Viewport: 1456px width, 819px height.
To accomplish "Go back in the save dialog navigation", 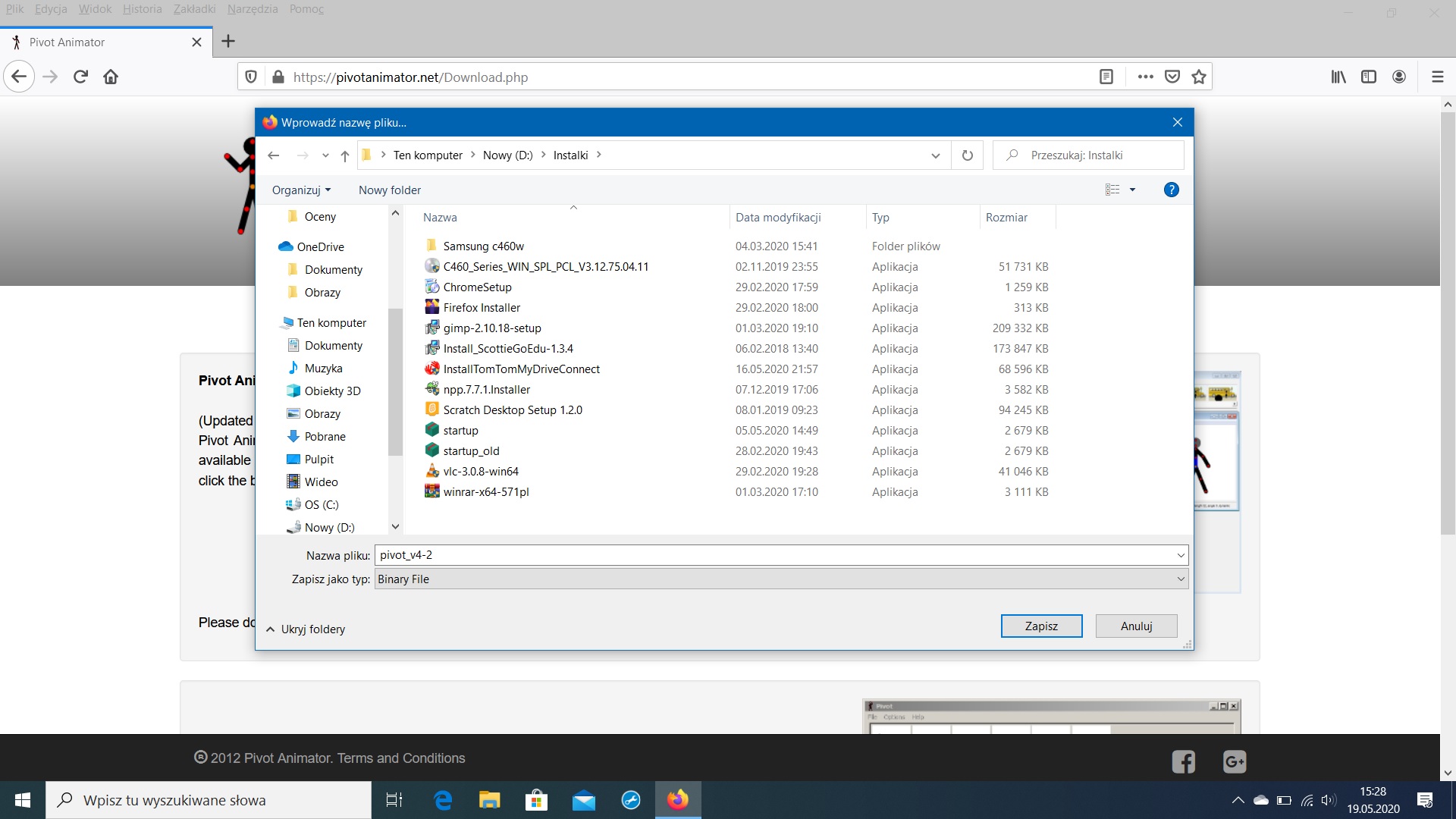I will 274,155.
